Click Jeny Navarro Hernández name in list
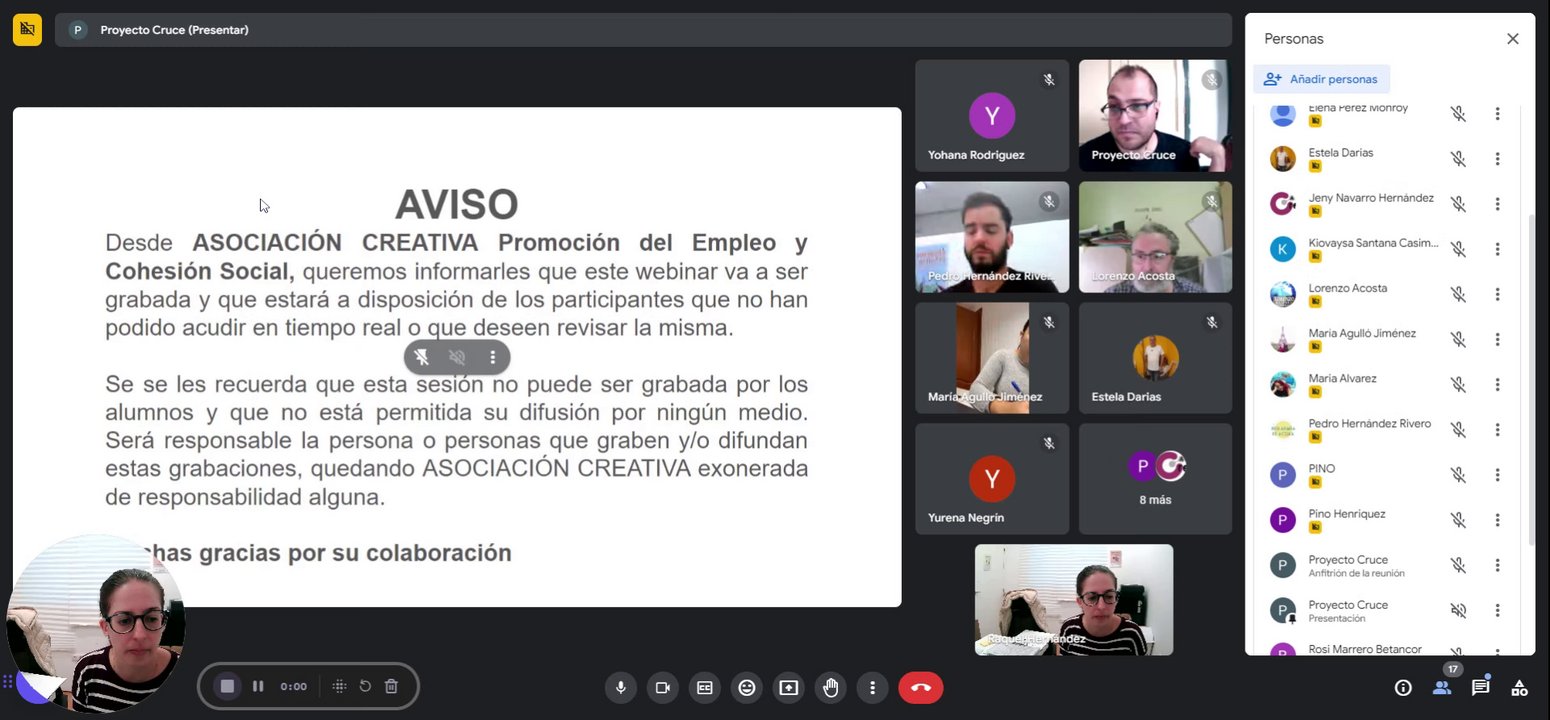 tap(1371, 198)
